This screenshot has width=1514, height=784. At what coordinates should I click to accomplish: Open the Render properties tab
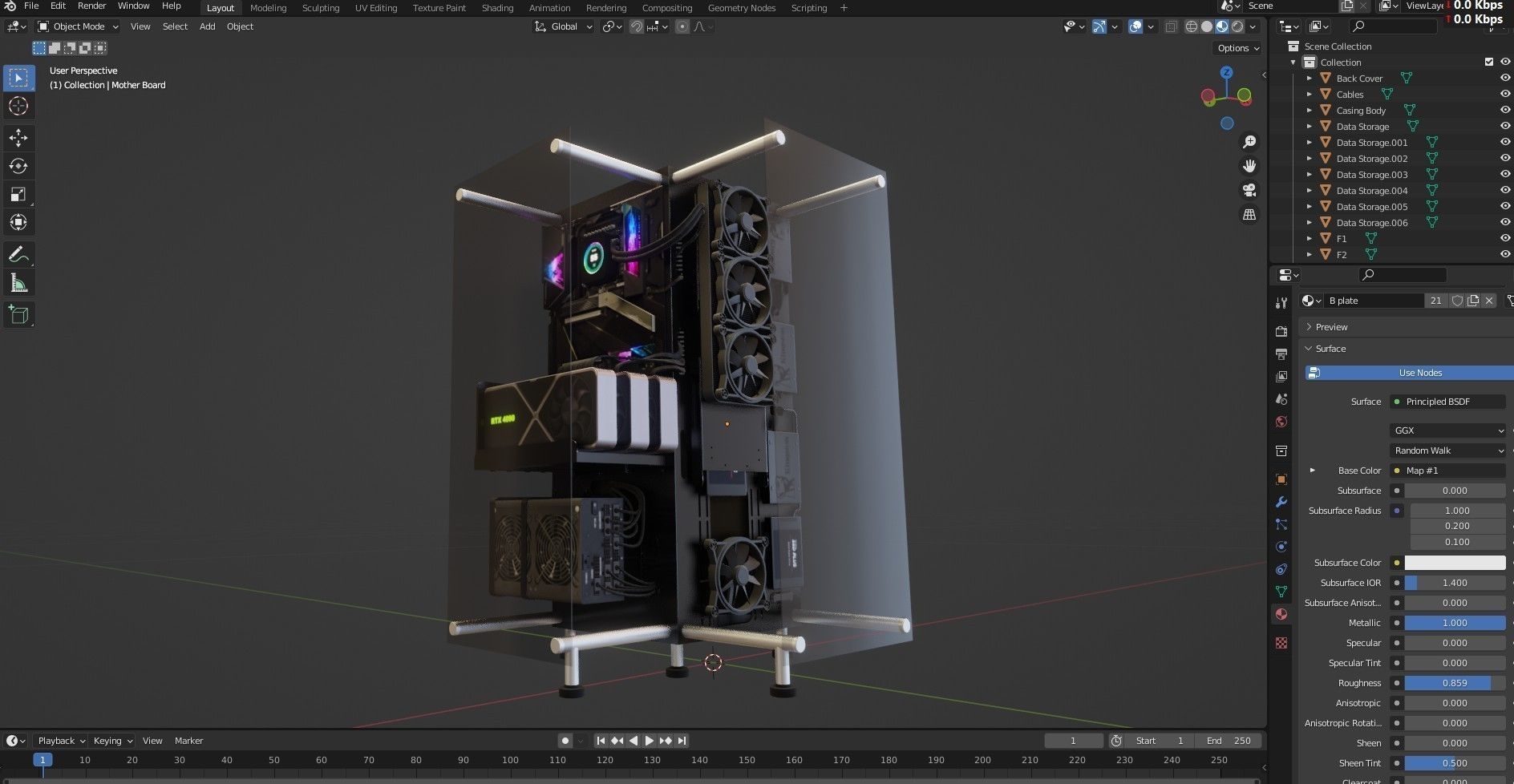(1281, 331)
